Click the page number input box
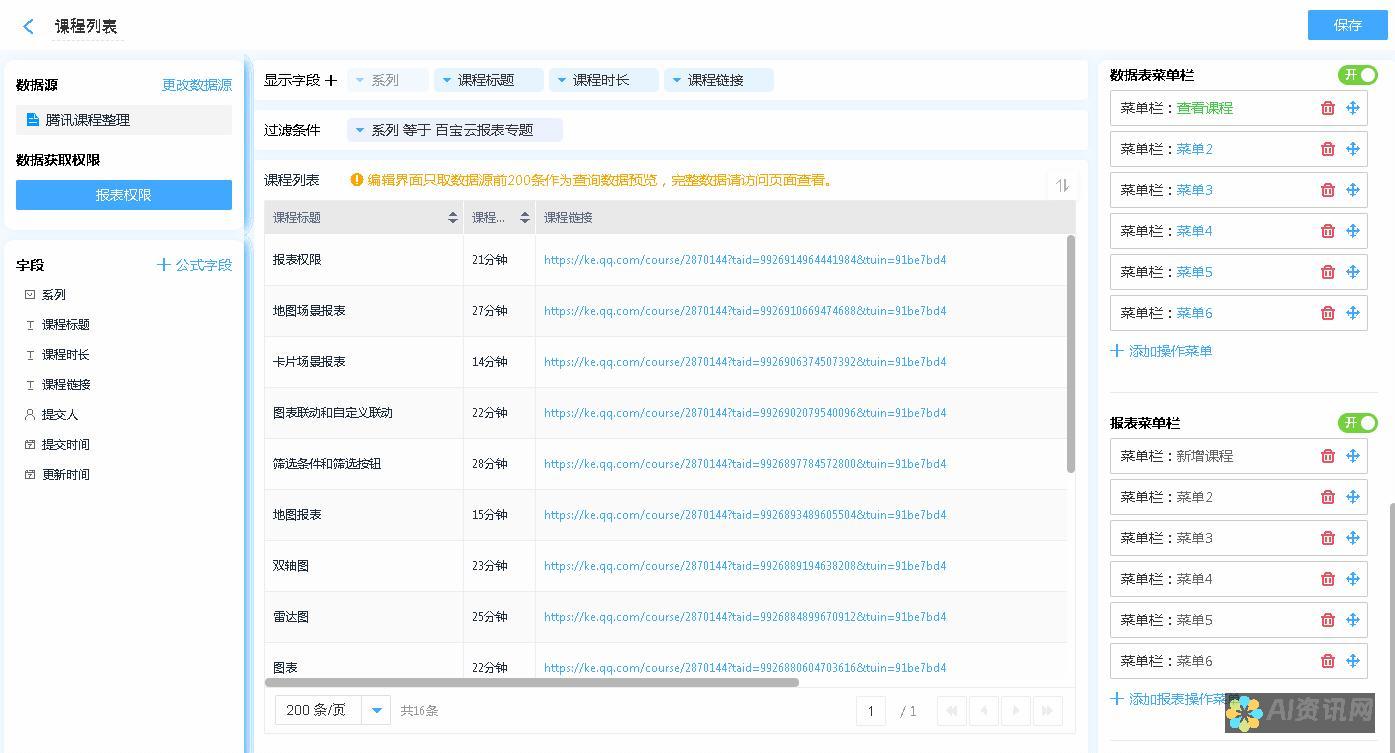Viewport: 1395px width, 753px height. (x=871, y=711)
